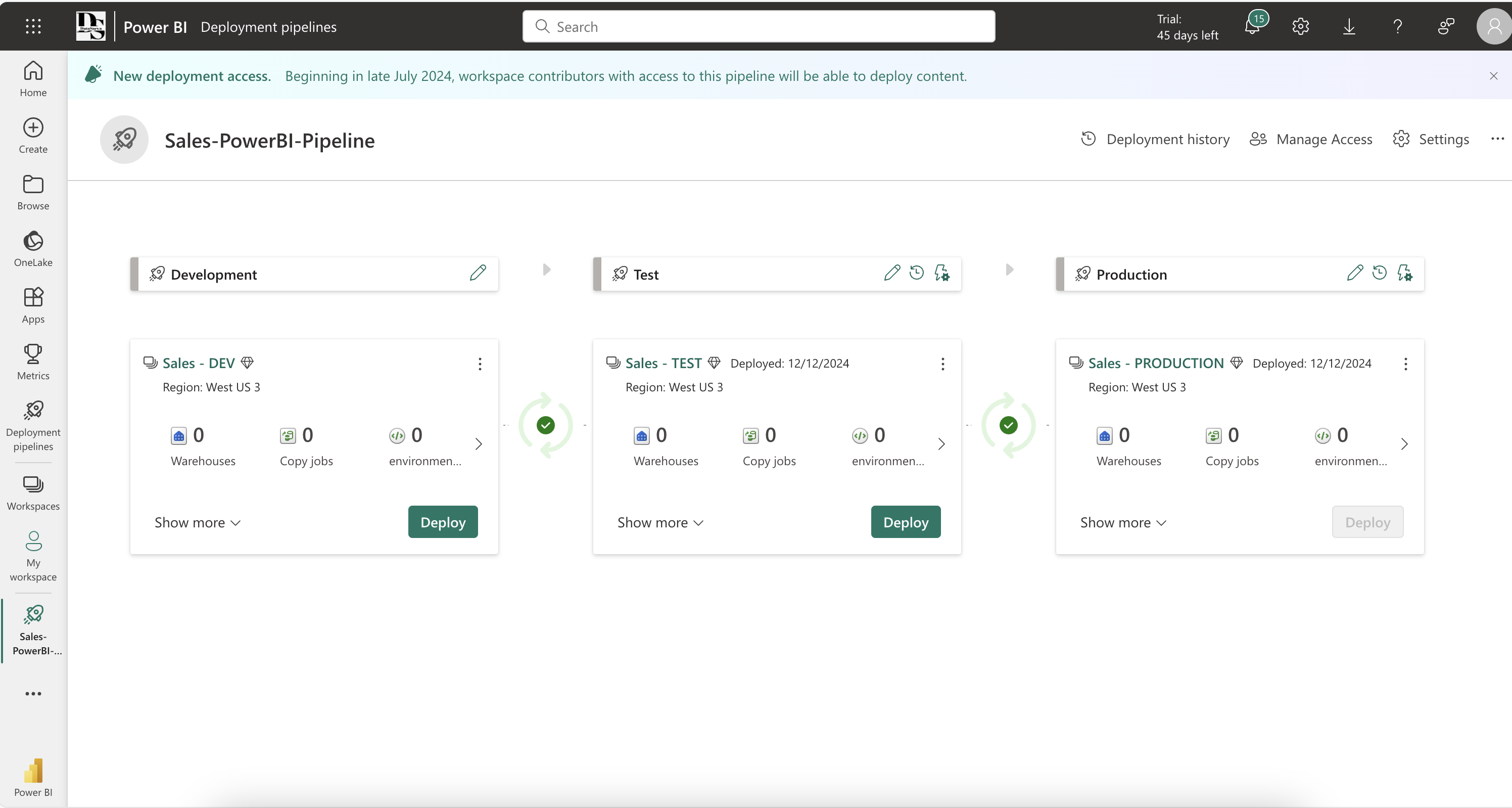
Task: Open Deployment history
Action: (1155, 139)
